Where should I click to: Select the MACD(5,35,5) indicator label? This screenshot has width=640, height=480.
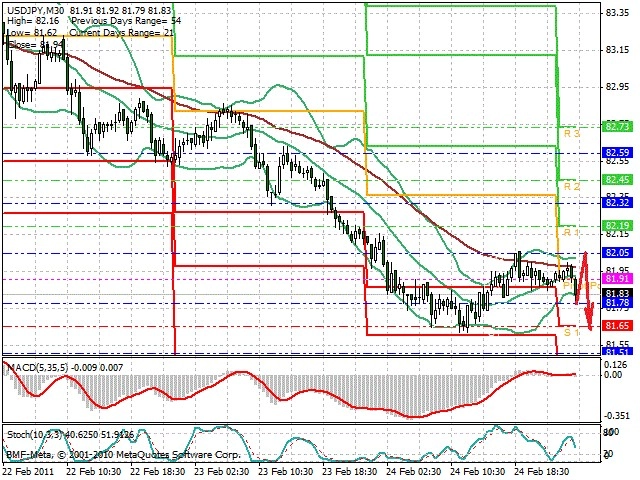(38, 368)
